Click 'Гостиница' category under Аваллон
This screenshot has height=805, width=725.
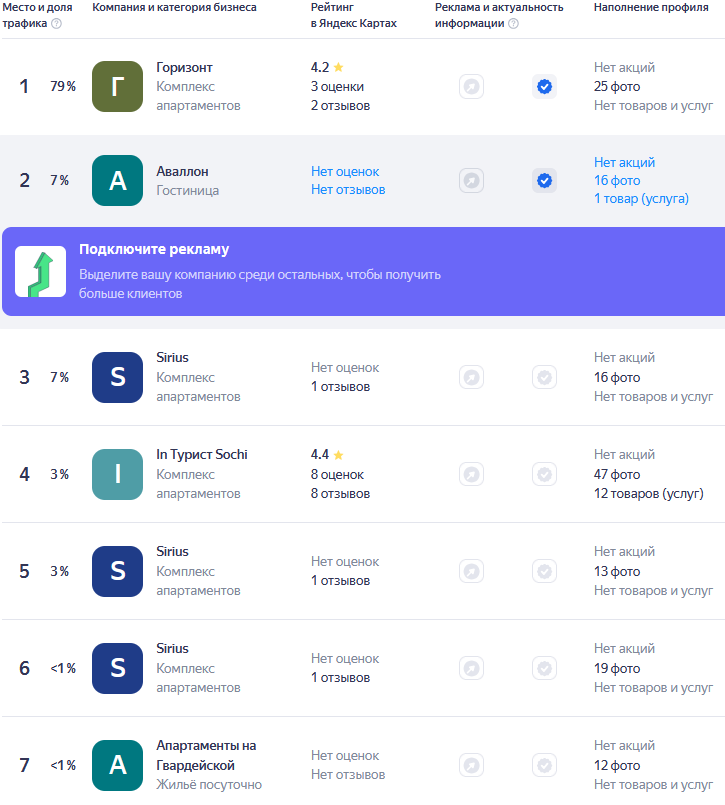click(187, 190)
